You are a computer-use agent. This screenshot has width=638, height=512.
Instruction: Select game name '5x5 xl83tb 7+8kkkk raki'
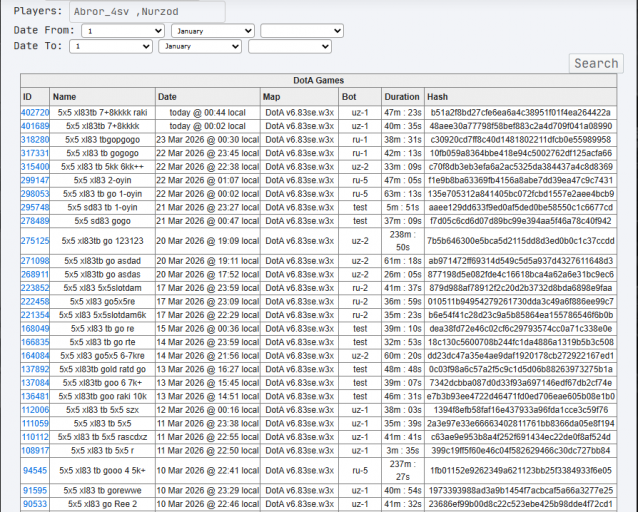click(103, 113)
